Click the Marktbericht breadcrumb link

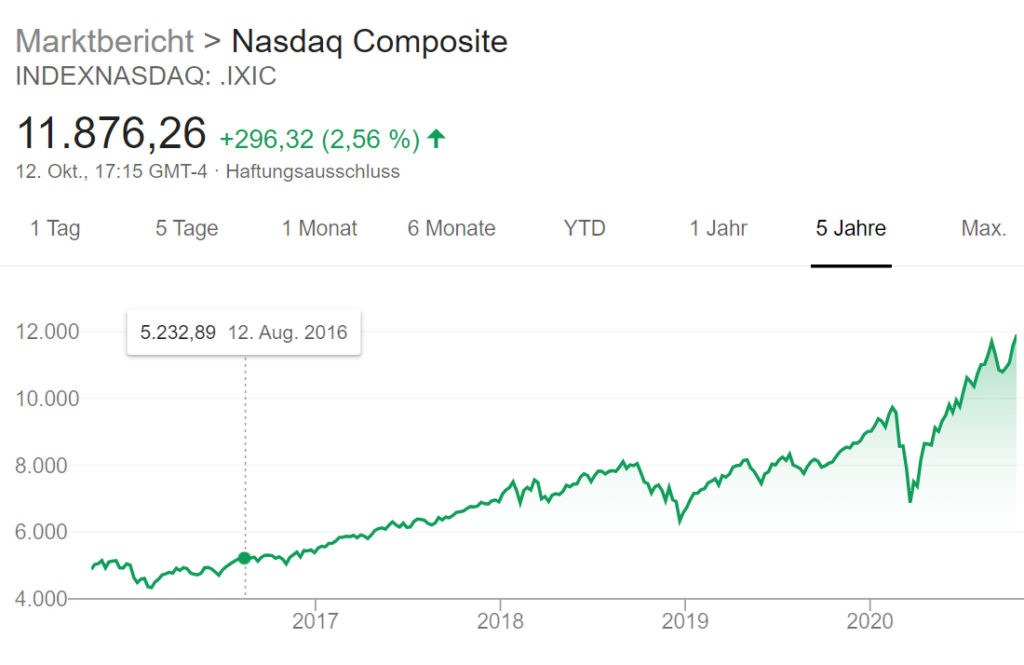tap(106, 41)
